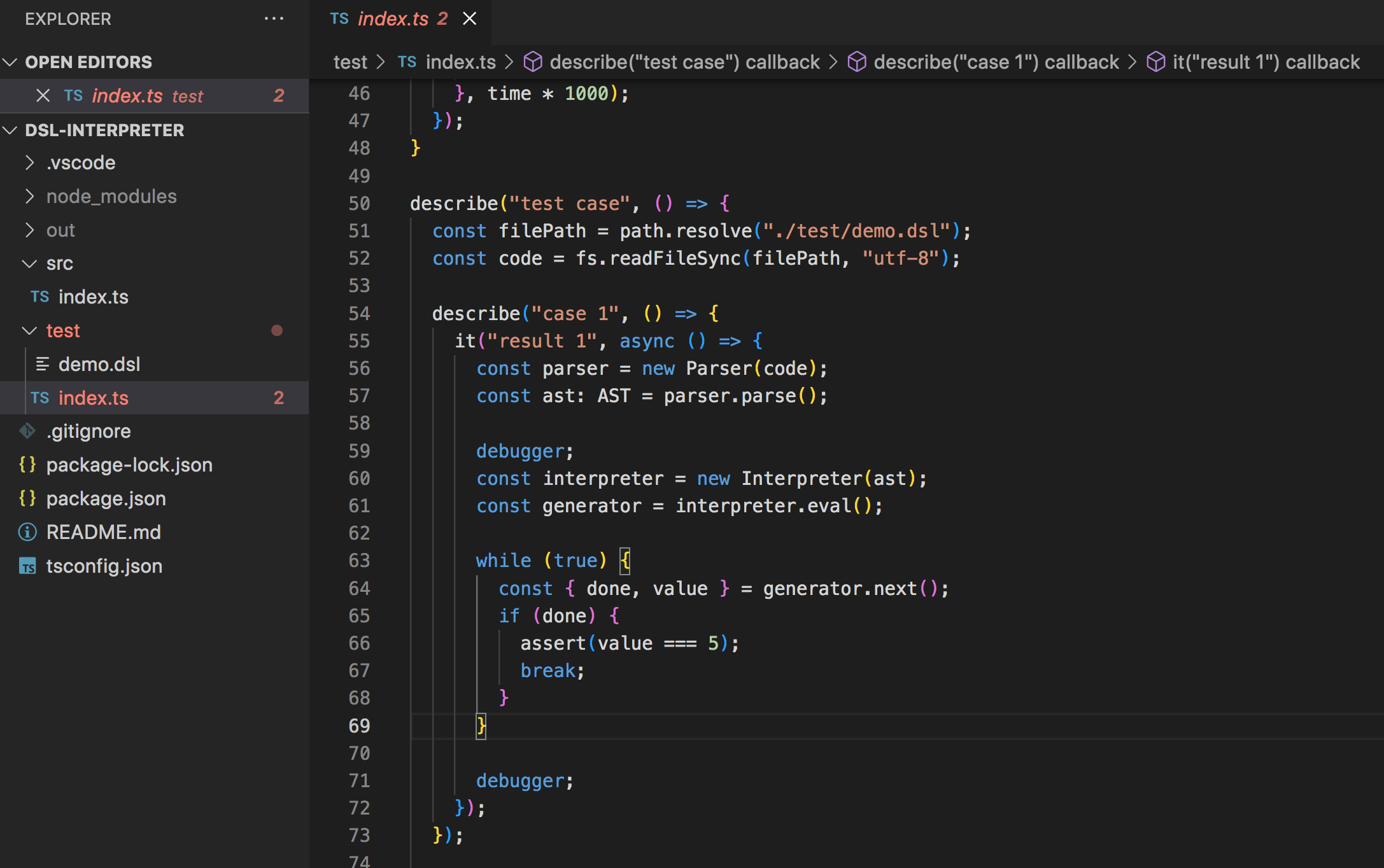The height and width of the screenshot is (868, 1384).
Task: Collapse the src folder chevron
Action: [x=29, y=263]
